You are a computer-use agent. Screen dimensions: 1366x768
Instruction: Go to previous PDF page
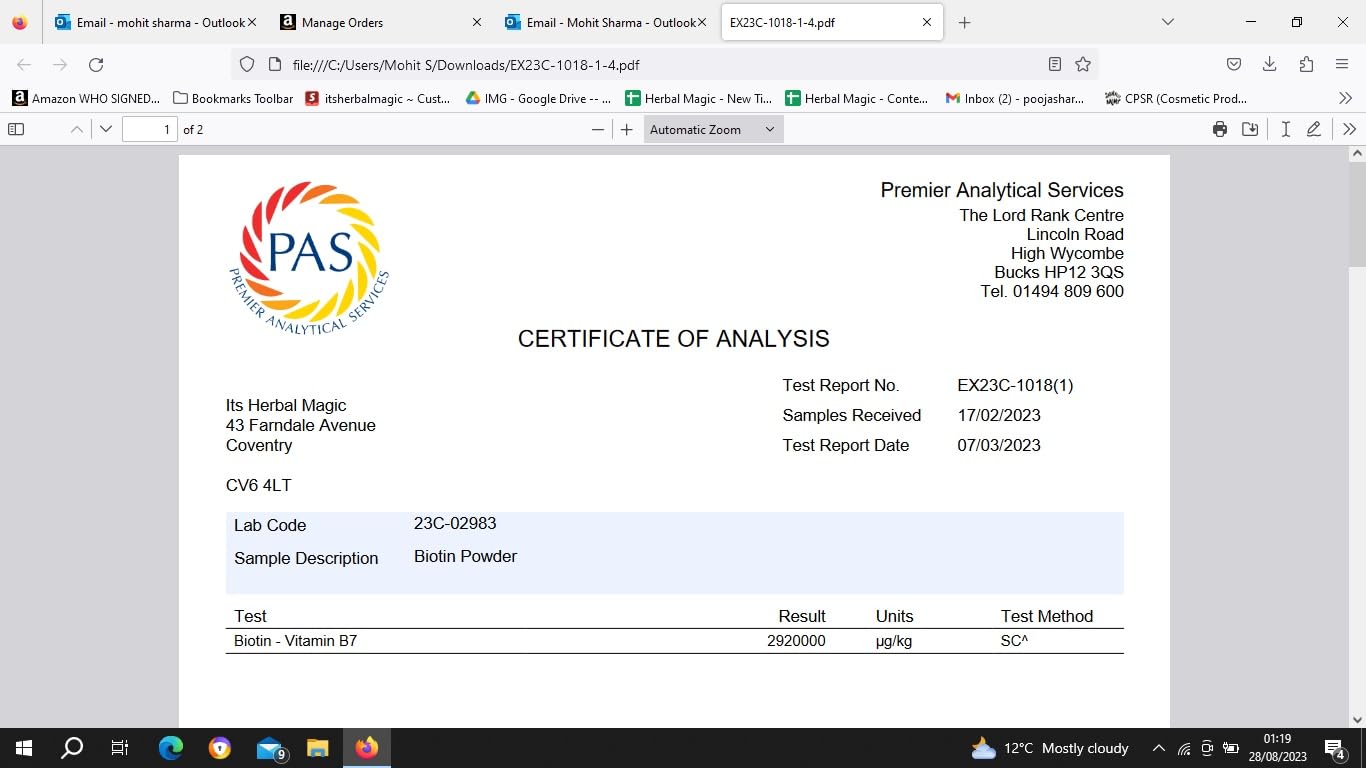(77, 129)
